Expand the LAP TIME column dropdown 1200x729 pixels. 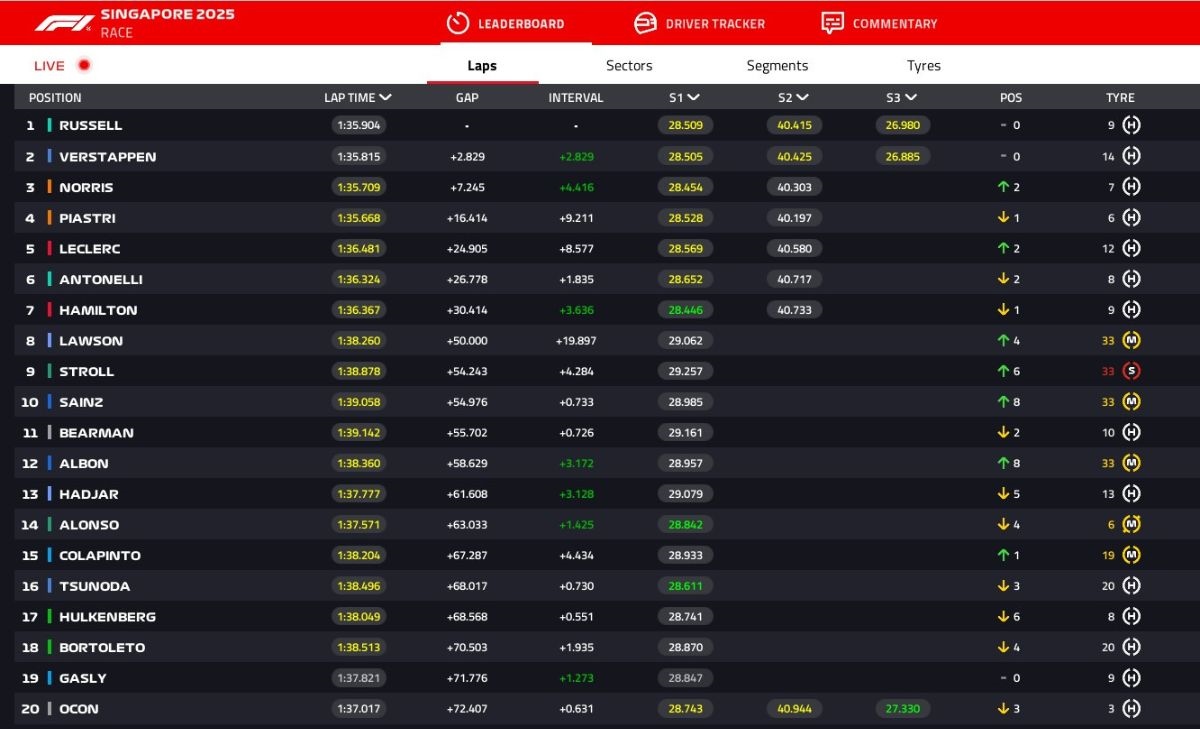385,98
